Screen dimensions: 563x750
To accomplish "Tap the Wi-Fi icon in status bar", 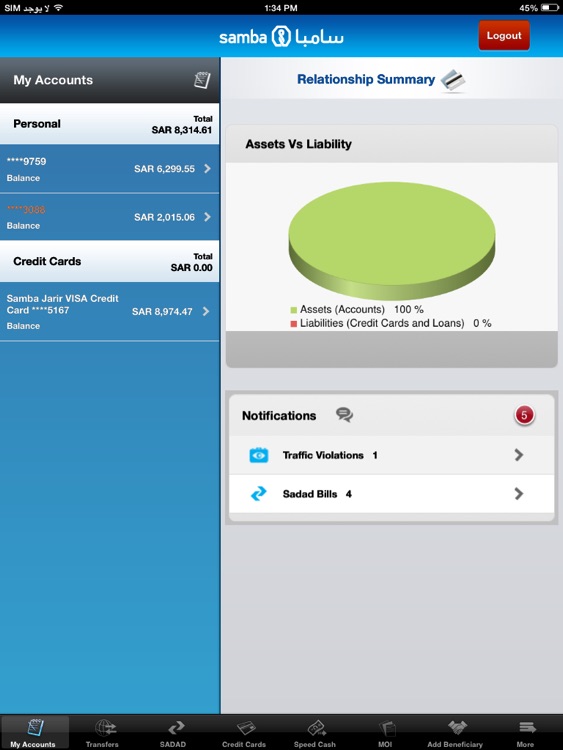I will (58, 8).
